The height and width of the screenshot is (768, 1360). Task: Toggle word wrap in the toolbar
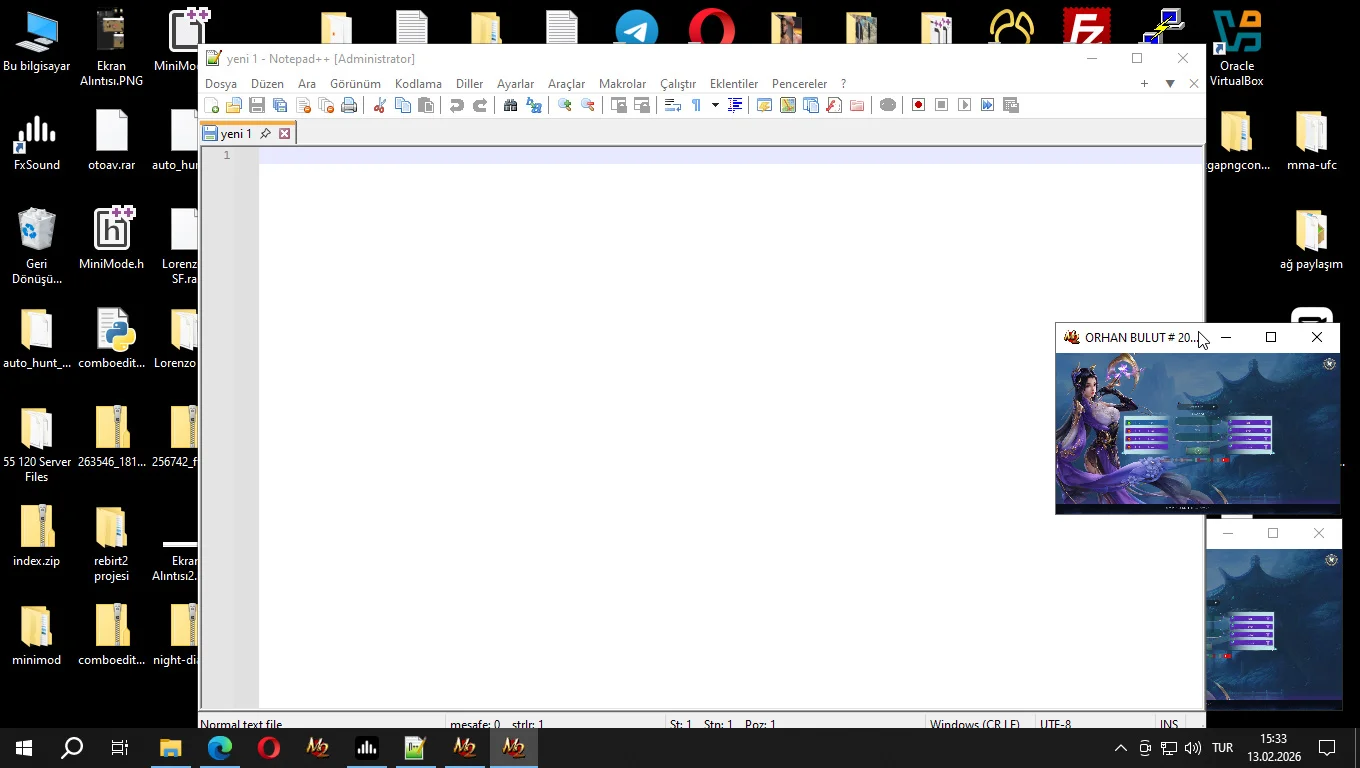tap(673, 106)
